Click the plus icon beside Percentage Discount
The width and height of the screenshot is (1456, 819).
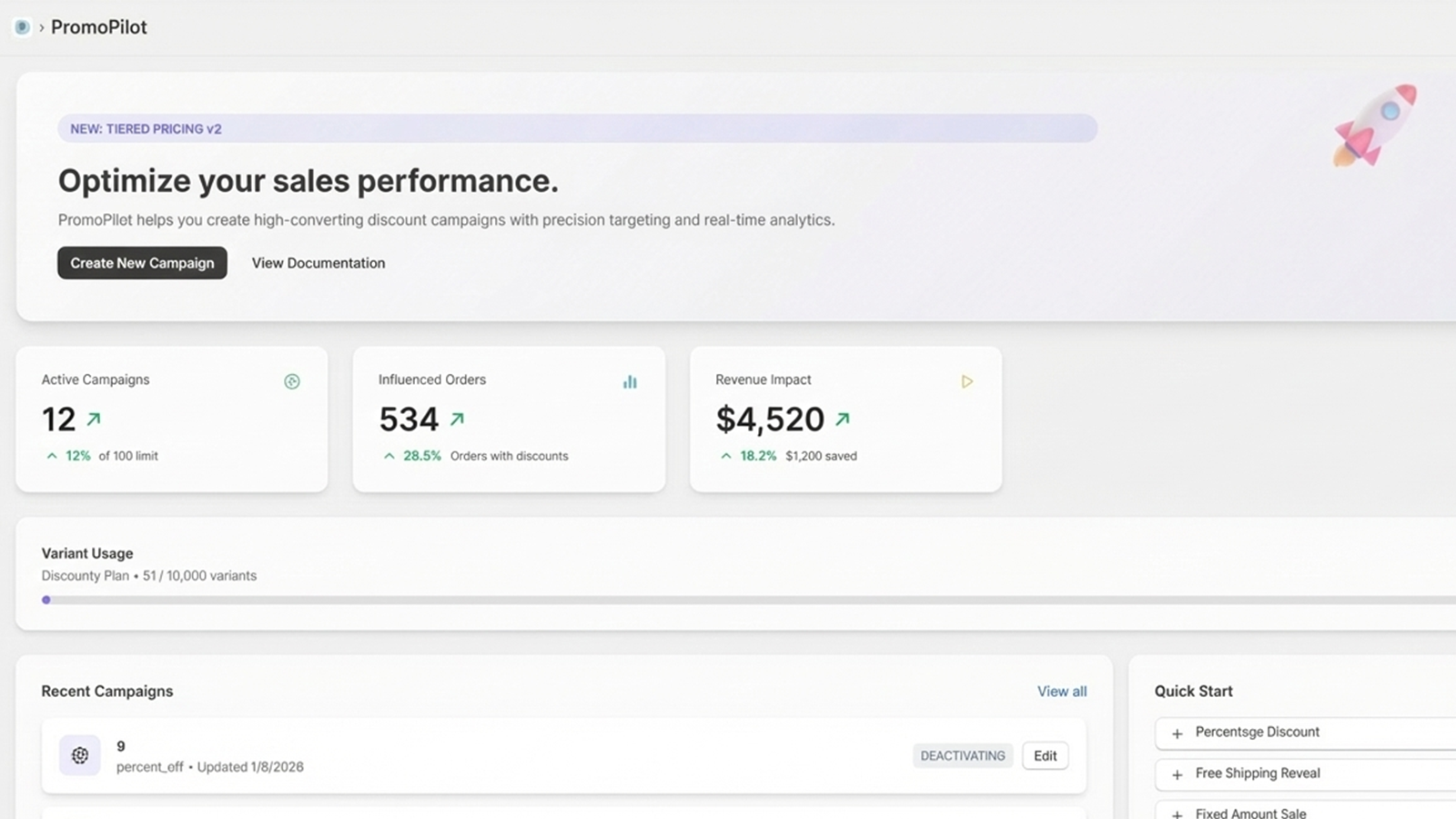tap(1178, 733)
